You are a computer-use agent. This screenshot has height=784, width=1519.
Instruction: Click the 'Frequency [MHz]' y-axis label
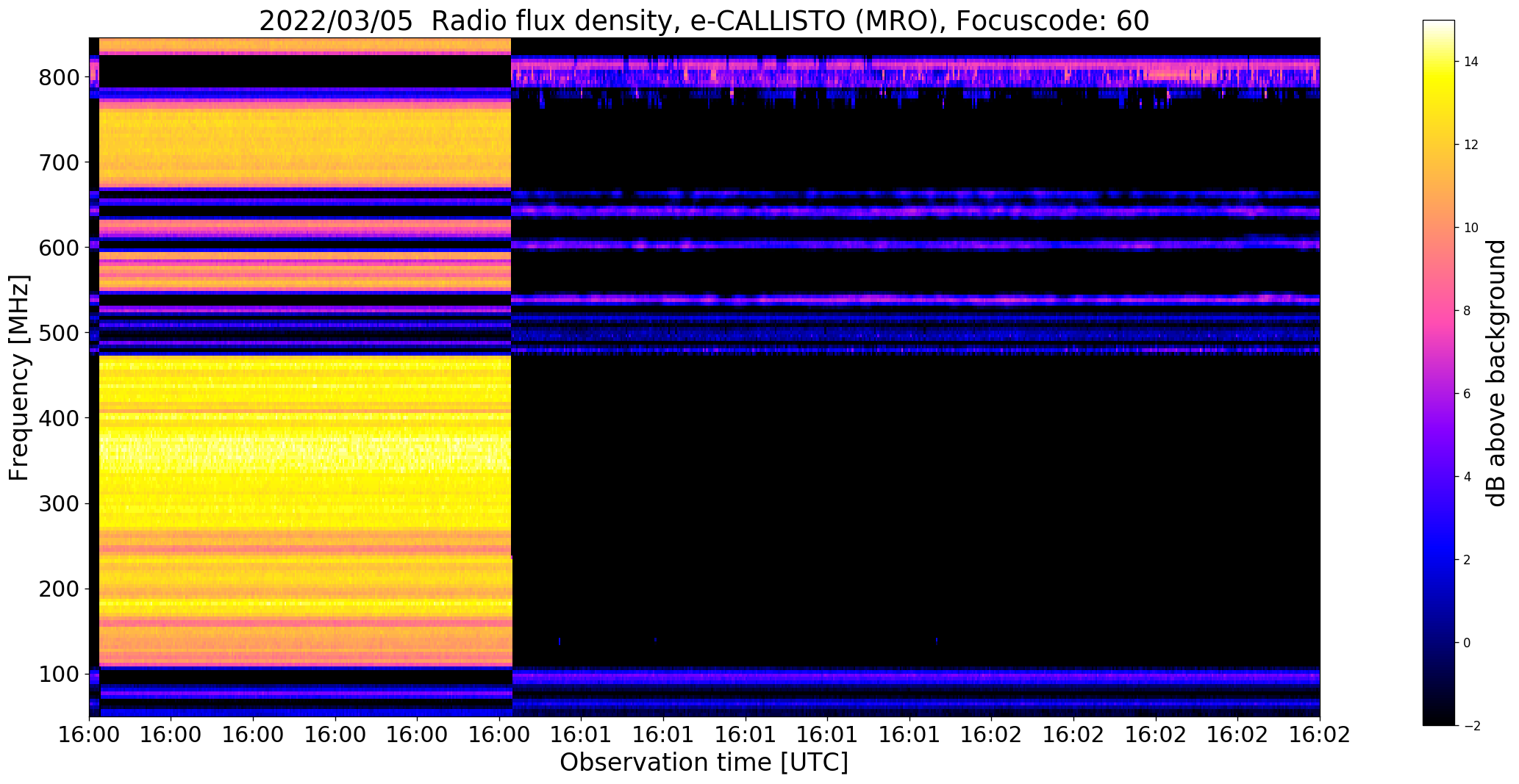pos(19,377)
